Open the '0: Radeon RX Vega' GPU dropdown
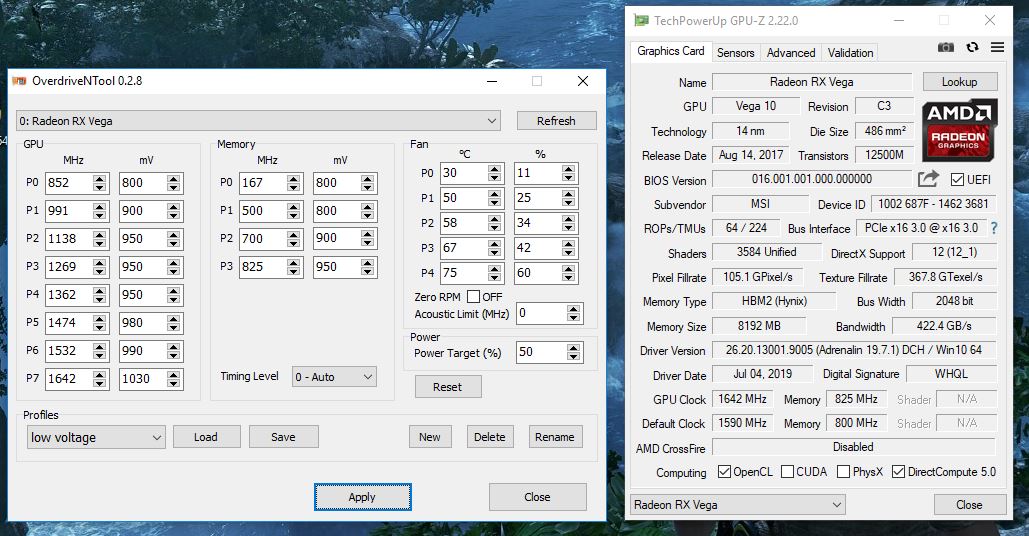The height and width of the screenshot is (536, 1029). 258,121
